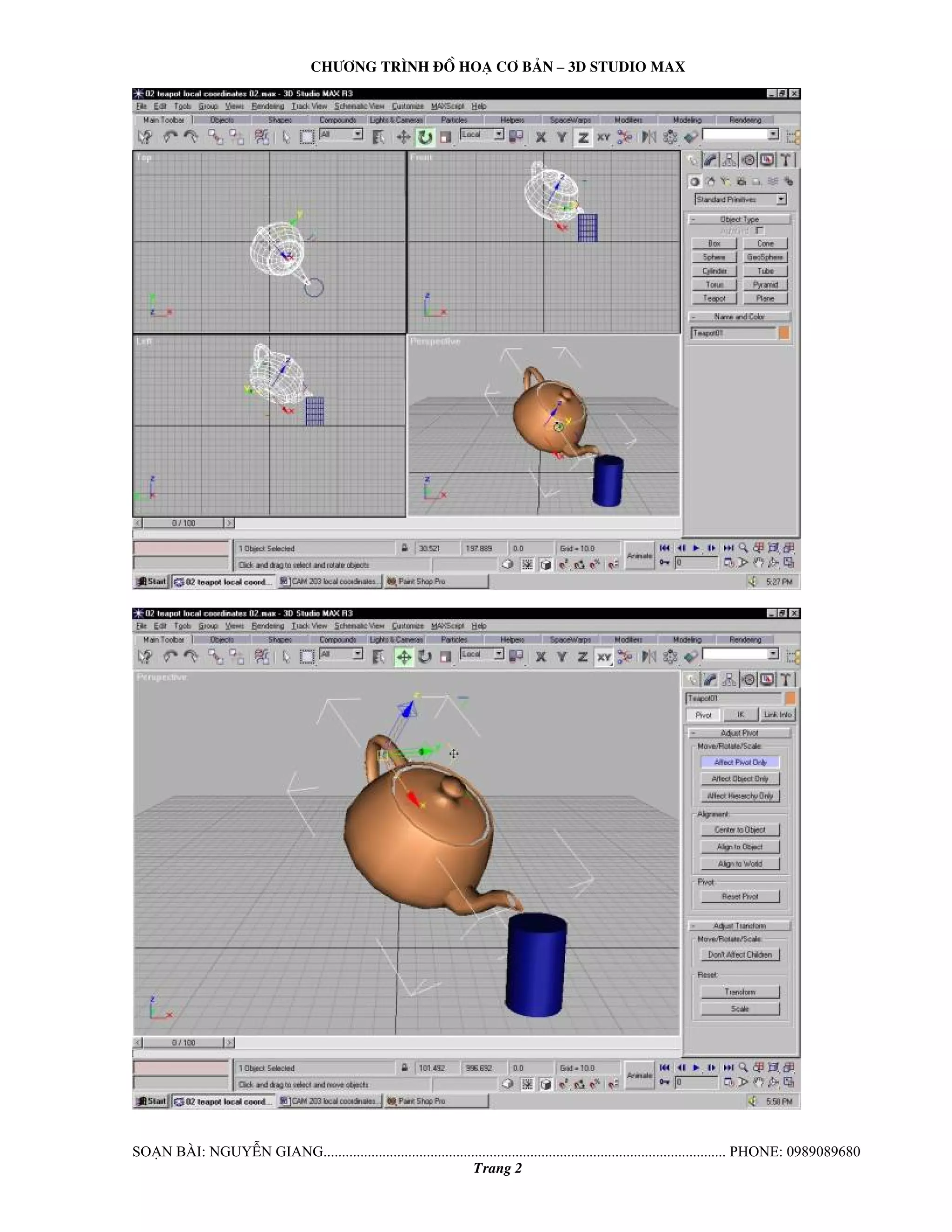This screenshot has height=1232, width=952.
Task: Click the highlighted green Move tool icon
Action: click(404, 656)
